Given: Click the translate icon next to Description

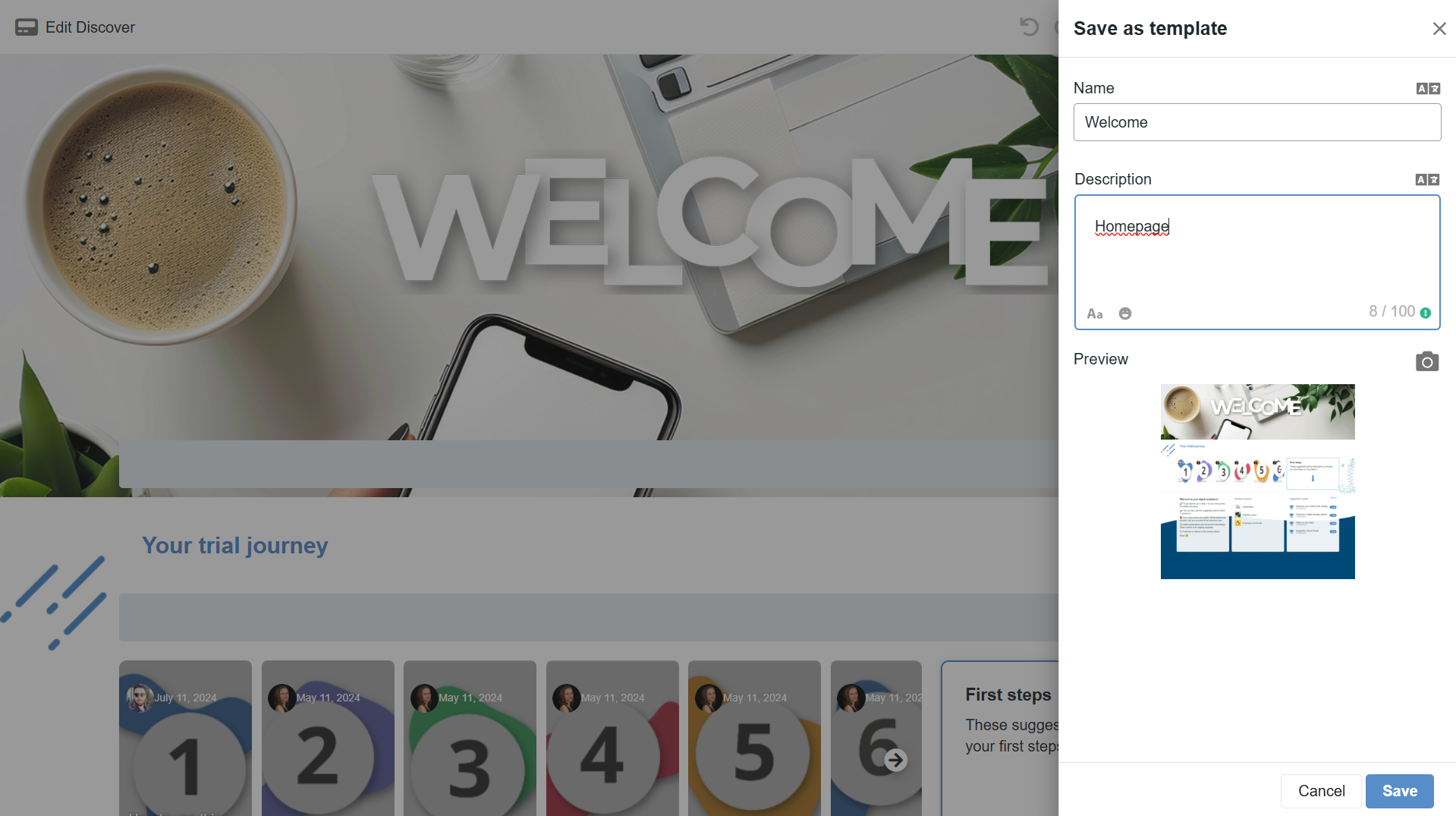Looking at the screenshot, I should pyautogui.click(x=1426, y=180).
